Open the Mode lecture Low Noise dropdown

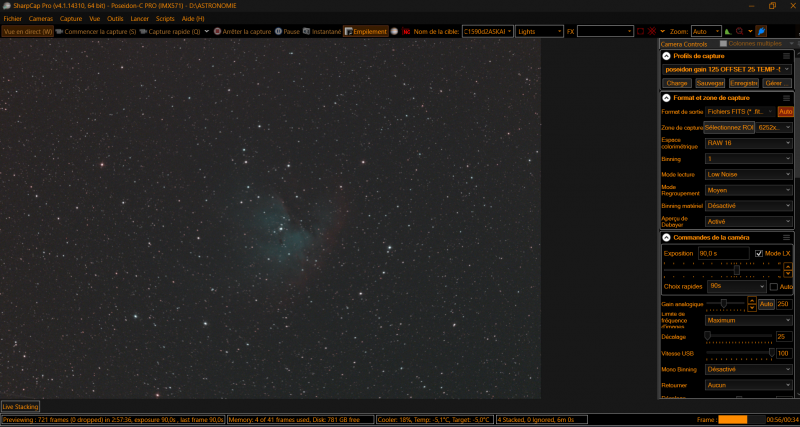[748, 174]
